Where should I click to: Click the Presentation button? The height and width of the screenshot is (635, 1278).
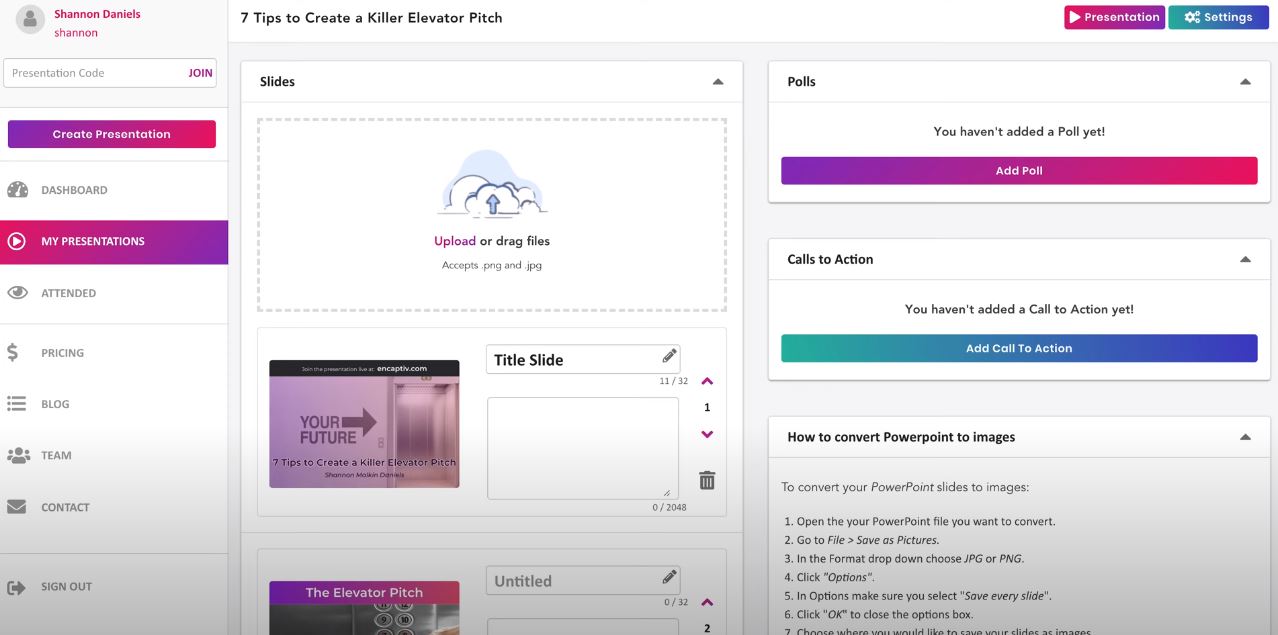1114,17
